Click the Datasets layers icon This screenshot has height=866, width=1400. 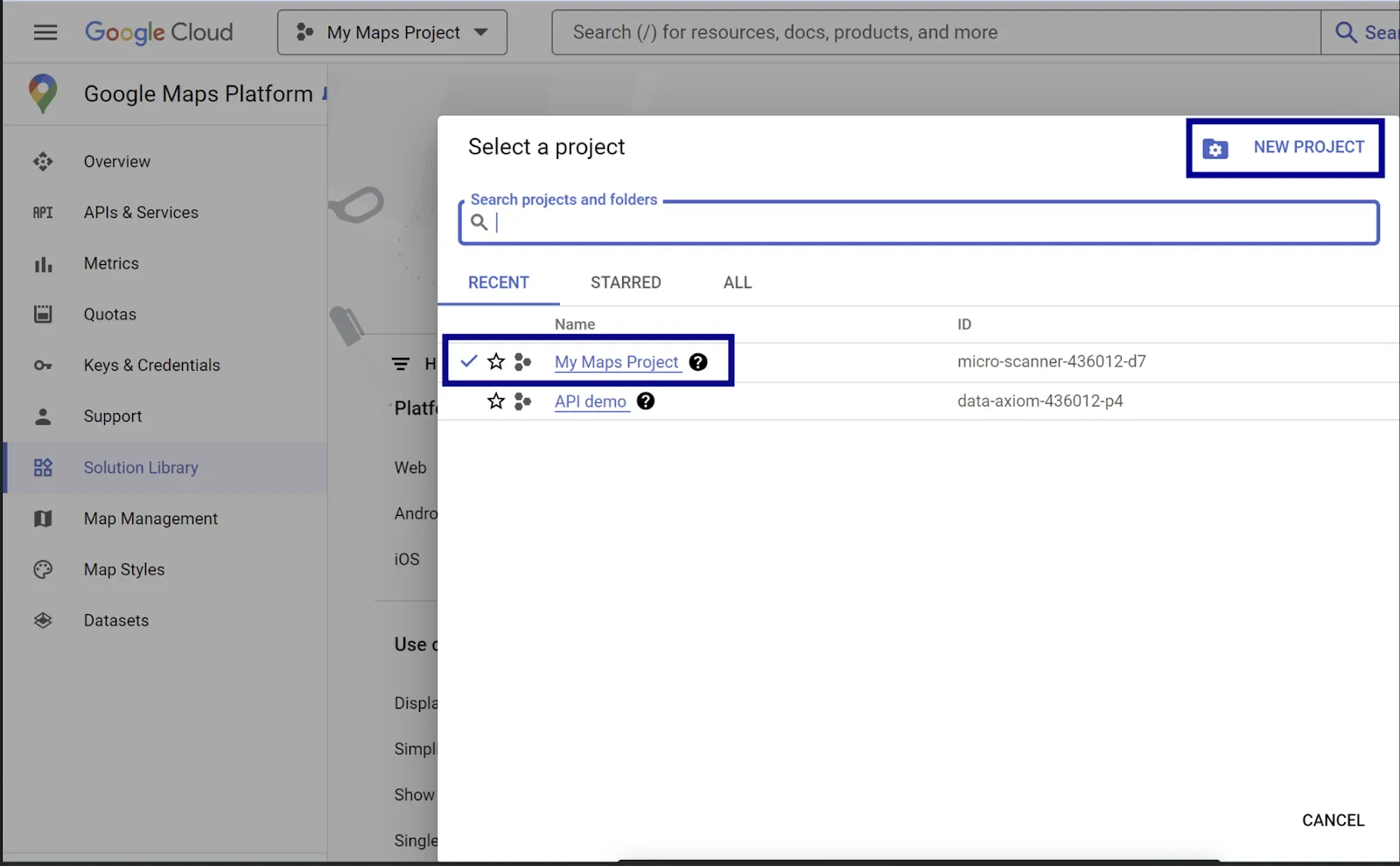43,620
